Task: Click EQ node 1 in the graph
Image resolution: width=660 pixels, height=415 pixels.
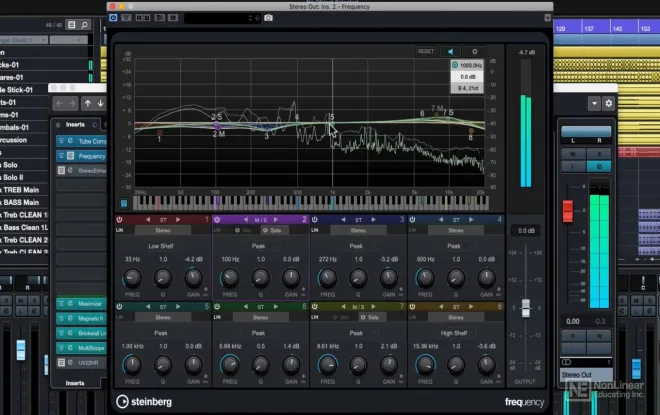Action: click(x=160, y=133)
